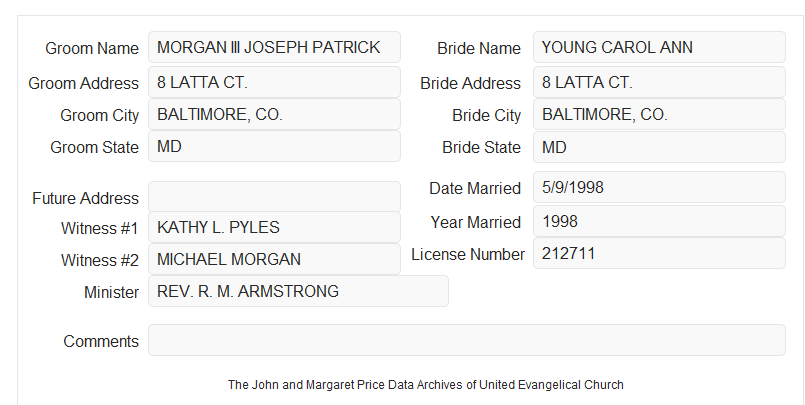This screenshot has height=405, width=805.
Task: Click the Comments label text
Action: [x=101, y=341]
